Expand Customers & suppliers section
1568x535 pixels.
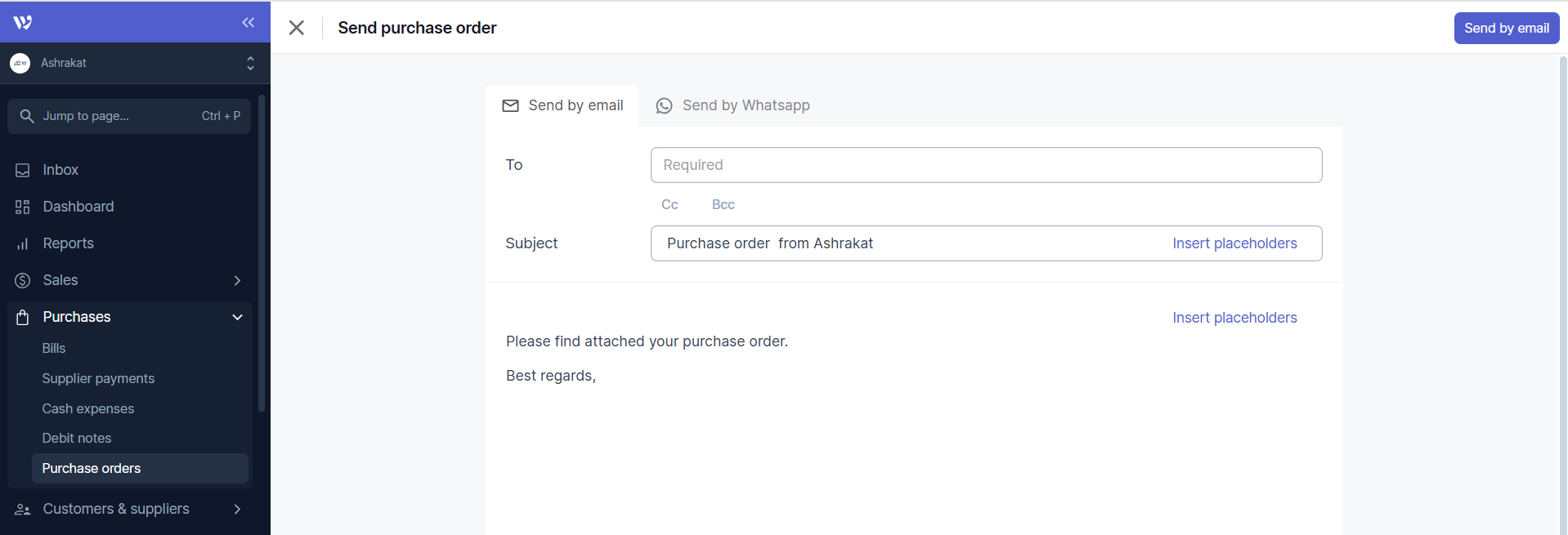[236, 509]
